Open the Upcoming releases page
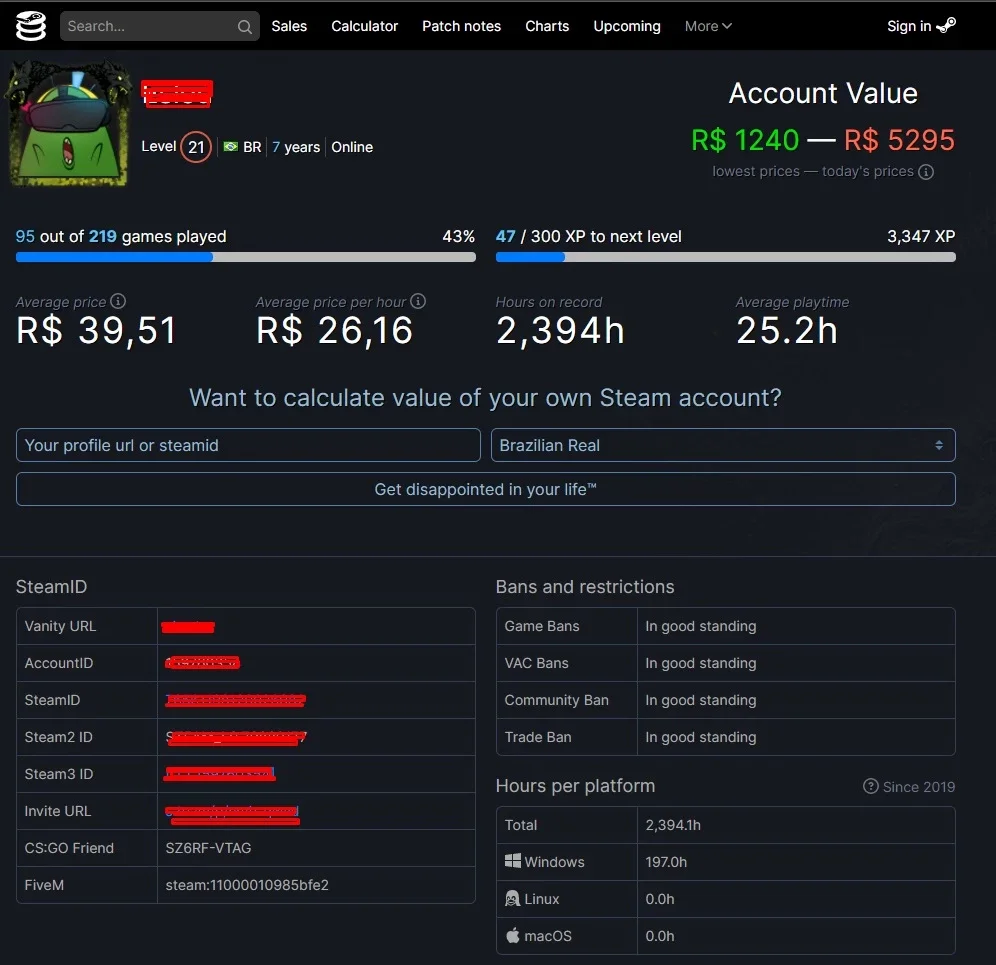 pos(627,26)
